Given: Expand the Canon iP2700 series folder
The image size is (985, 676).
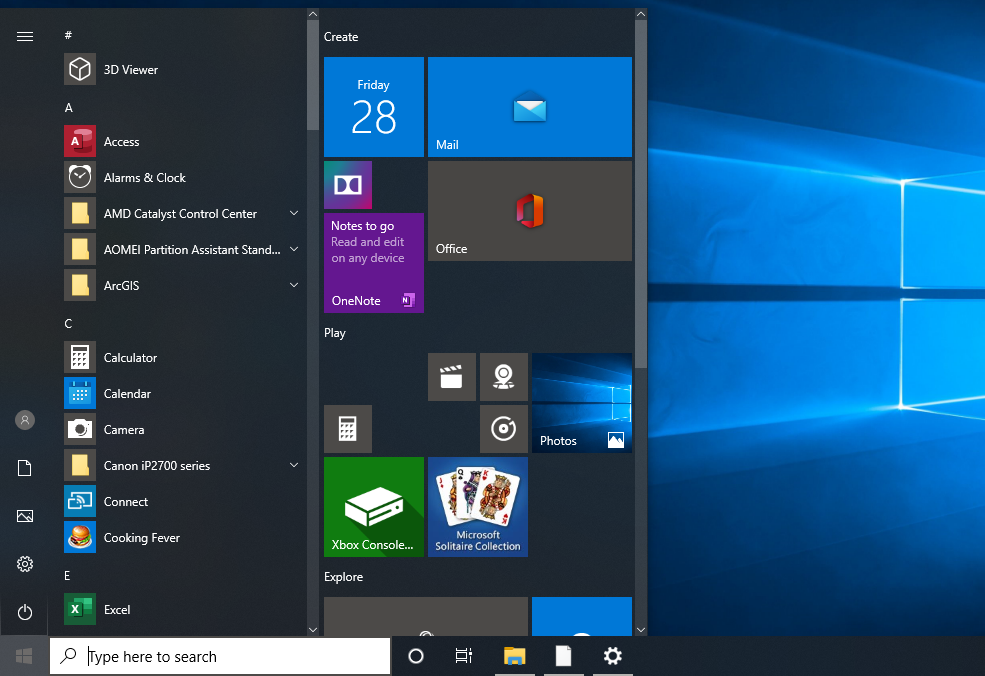Looking at the screenshot, I should 180,465.
